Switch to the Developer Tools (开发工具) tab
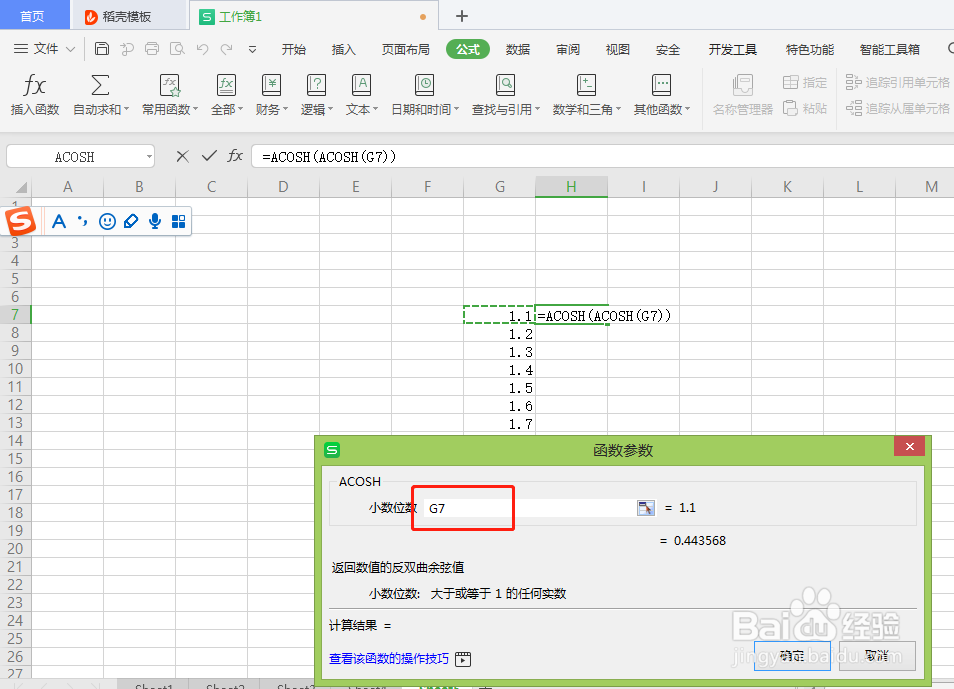 click(x=733, y=49)
